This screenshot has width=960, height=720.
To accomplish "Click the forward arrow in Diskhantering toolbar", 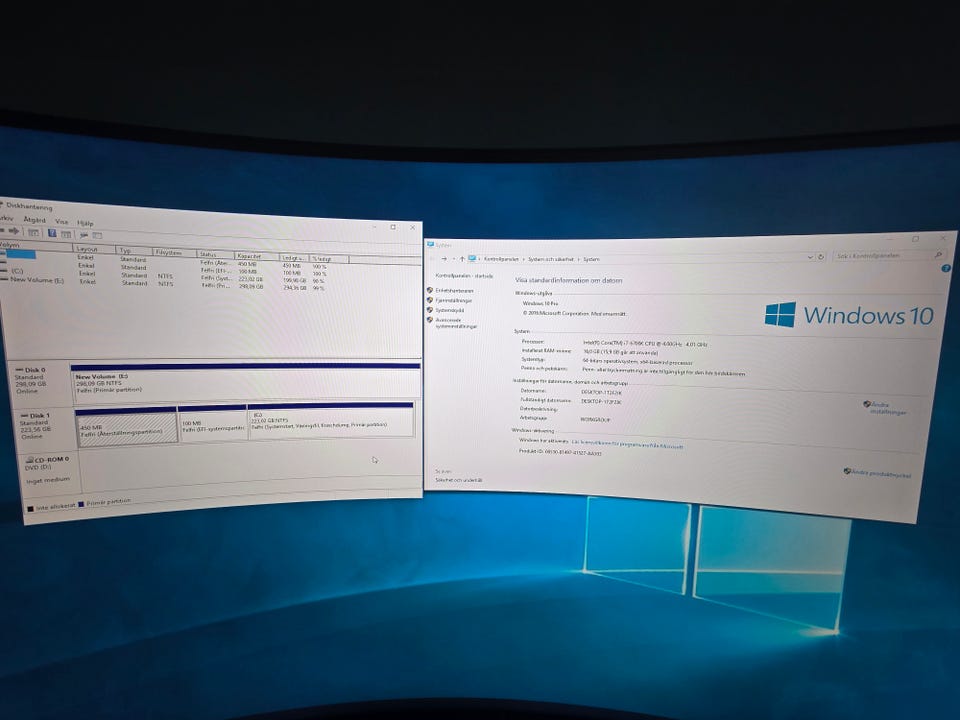I will tap(13, 231).
